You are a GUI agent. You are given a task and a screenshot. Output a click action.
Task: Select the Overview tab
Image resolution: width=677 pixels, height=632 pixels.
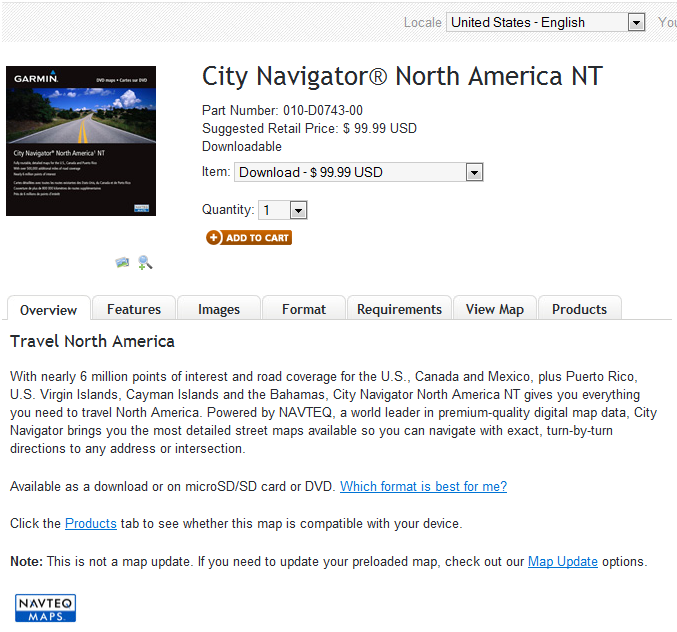tap(48, 310)
